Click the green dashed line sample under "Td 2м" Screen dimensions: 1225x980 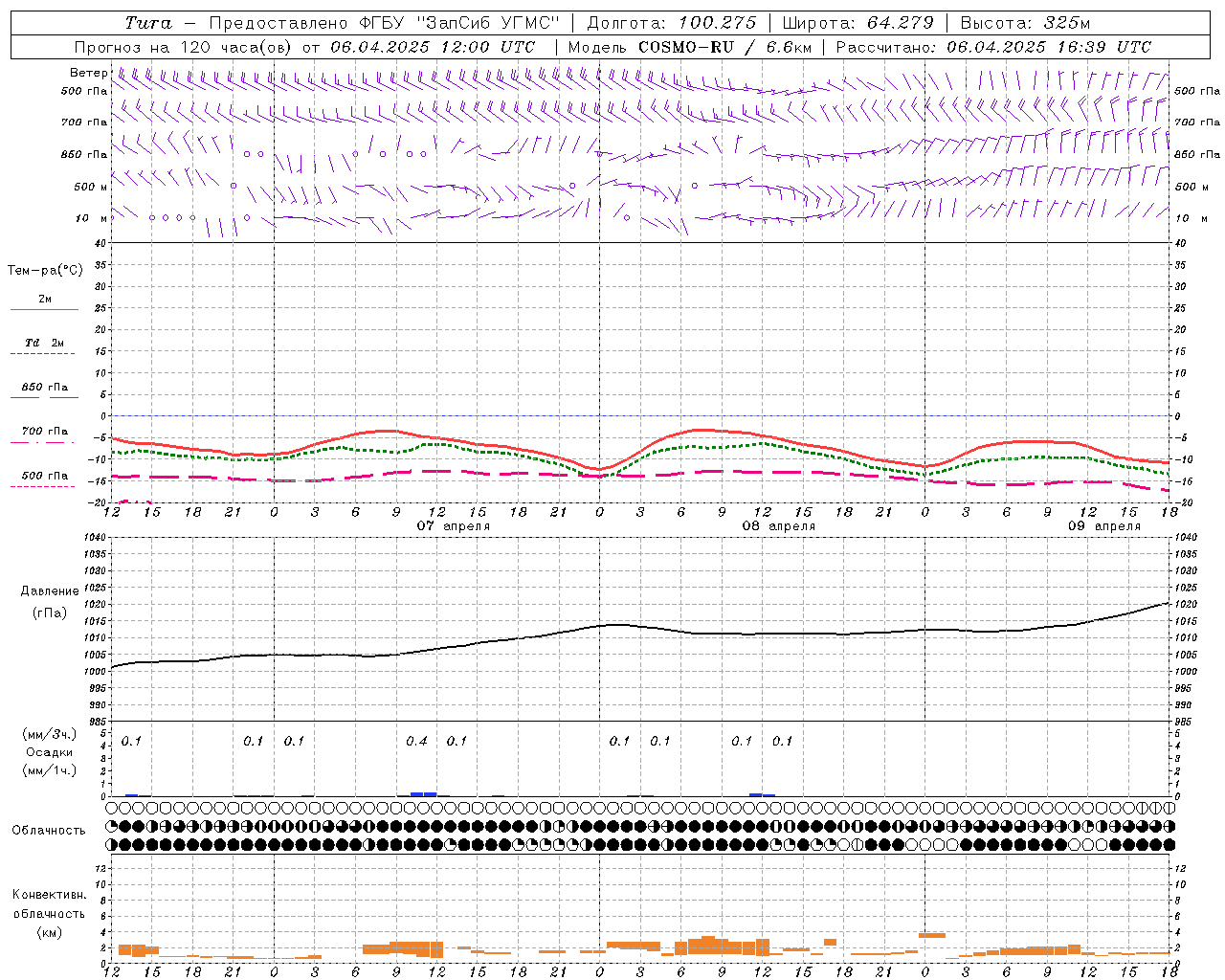click(x=42, y=354)
